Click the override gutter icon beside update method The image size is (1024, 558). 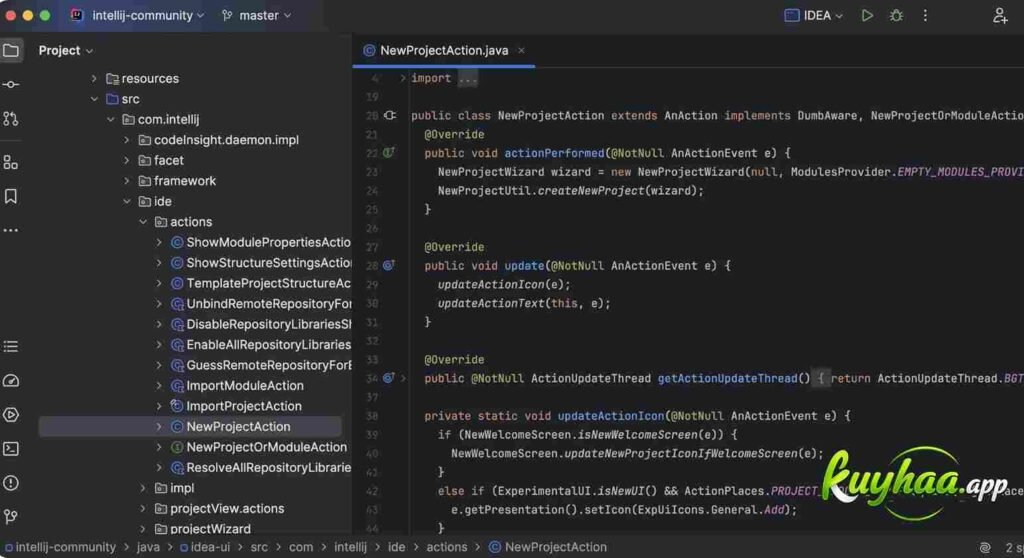389,265
